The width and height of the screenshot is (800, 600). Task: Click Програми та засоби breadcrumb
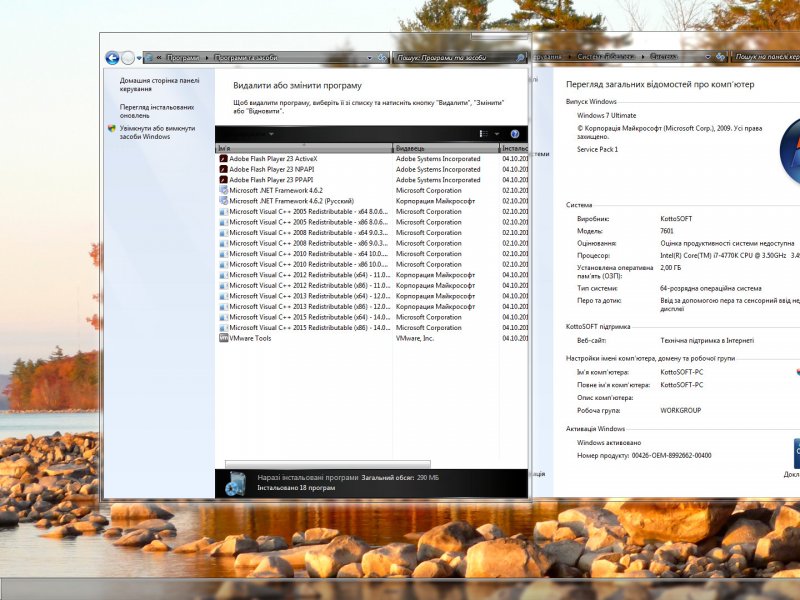tap(245, 58)
